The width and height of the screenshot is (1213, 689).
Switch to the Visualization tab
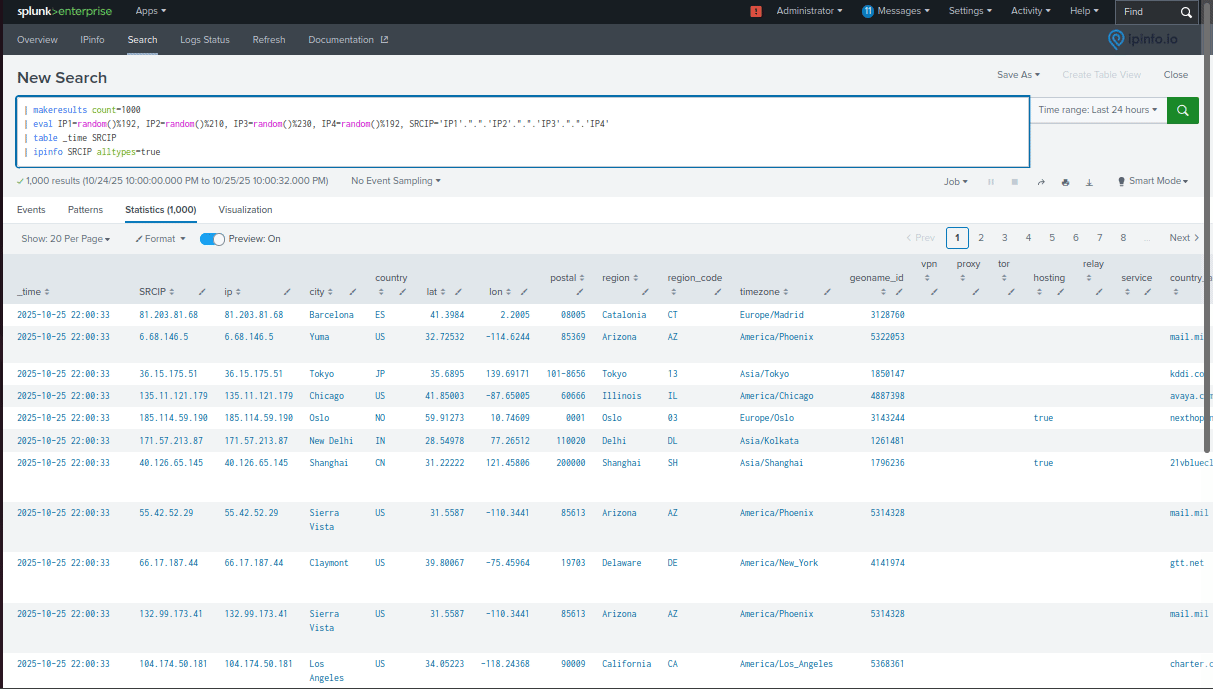coord(245,210)
